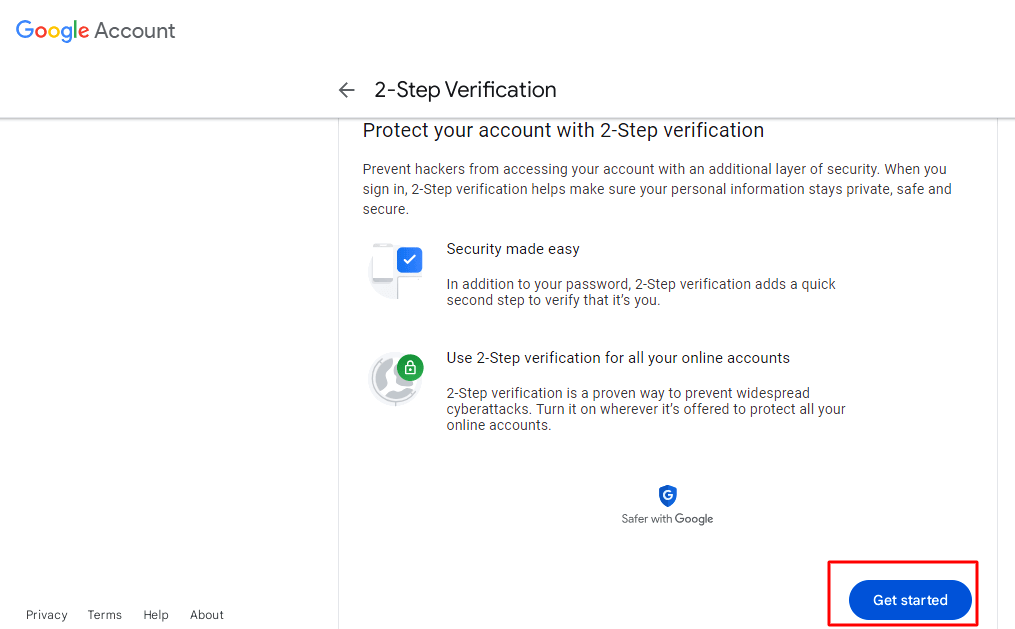
Task: Go back using the left arrow icon
Action: [347, 90]
